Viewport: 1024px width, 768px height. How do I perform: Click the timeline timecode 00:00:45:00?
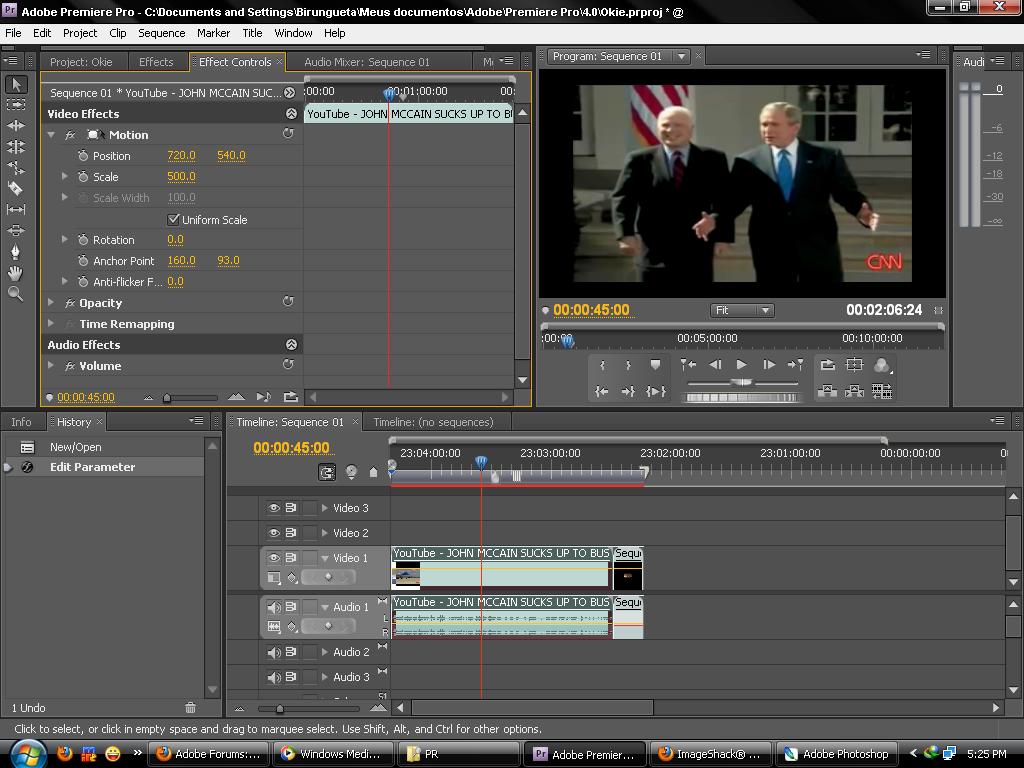coord(291,447)
